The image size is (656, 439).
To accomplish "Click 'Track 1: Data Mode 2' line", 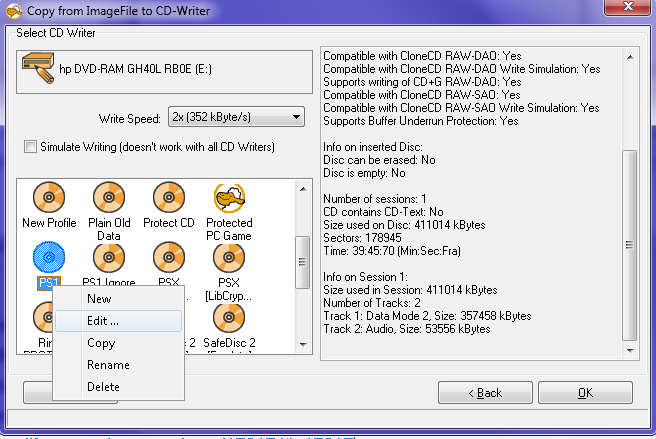I will [427, 316].
